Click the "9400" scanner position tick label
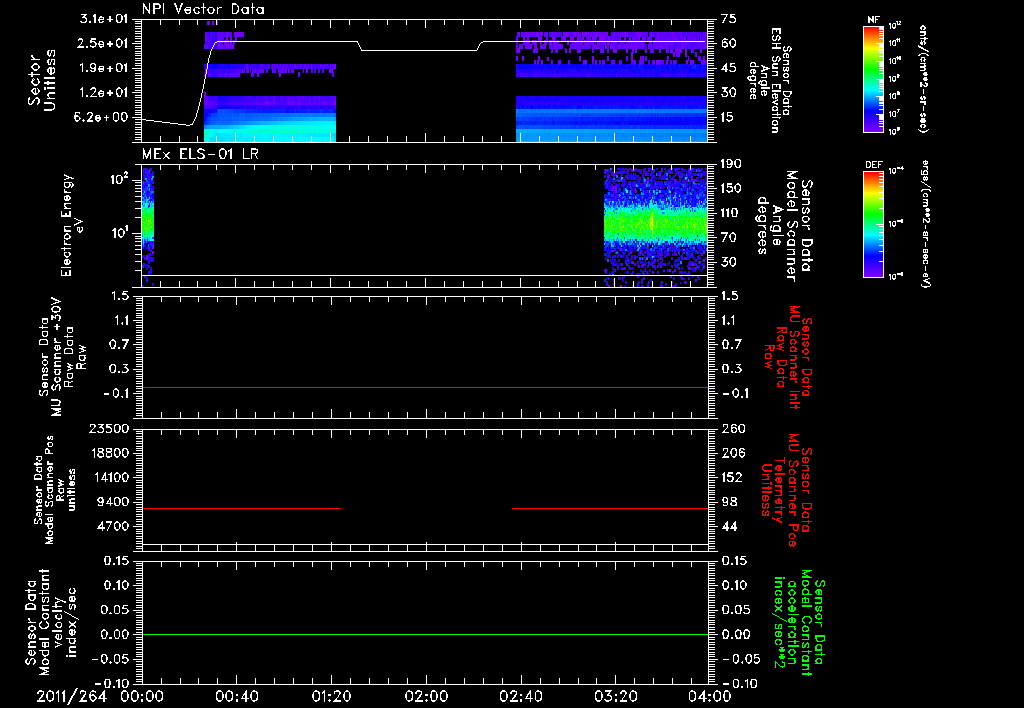1024x708 pixels. pos(112,502)
